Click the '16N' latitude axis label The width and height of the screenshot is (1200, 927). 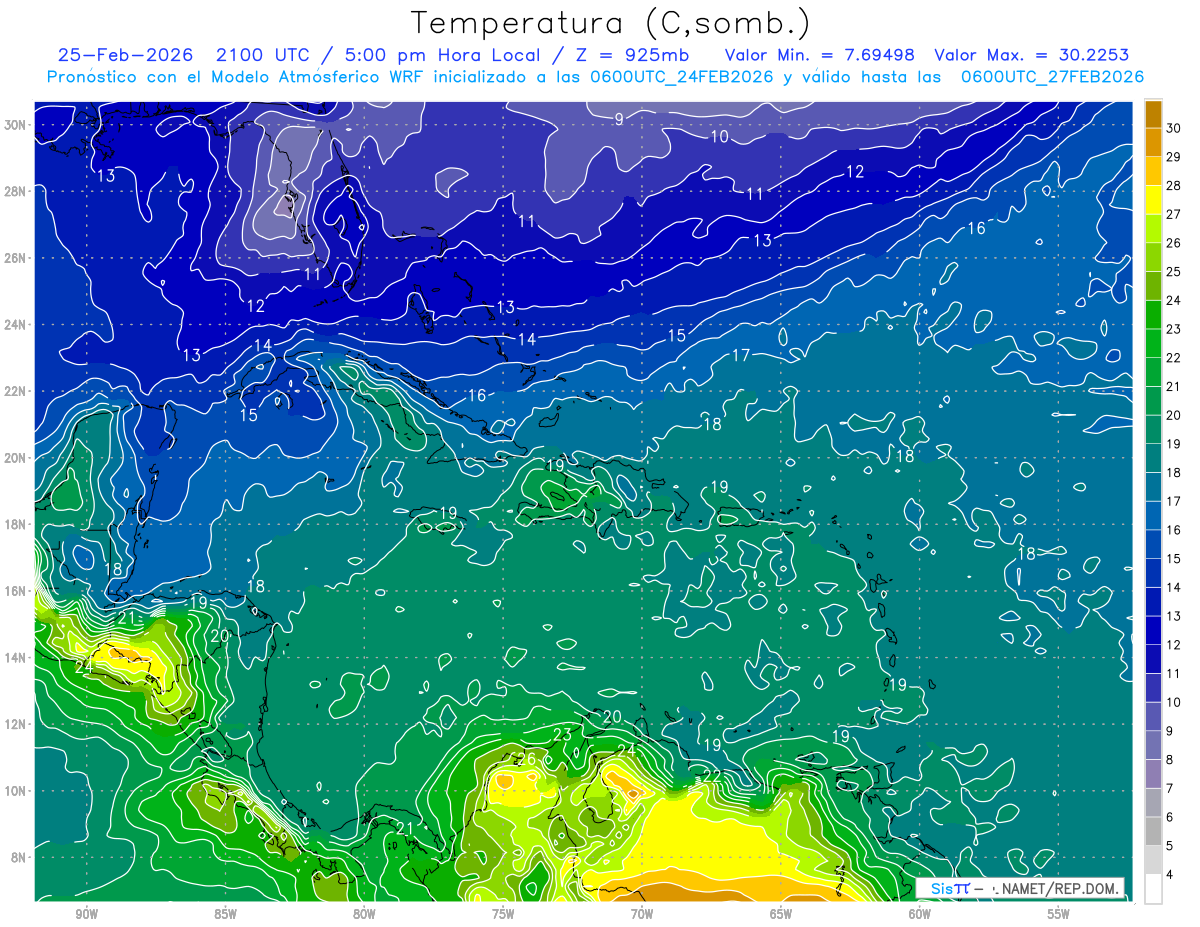16,591
